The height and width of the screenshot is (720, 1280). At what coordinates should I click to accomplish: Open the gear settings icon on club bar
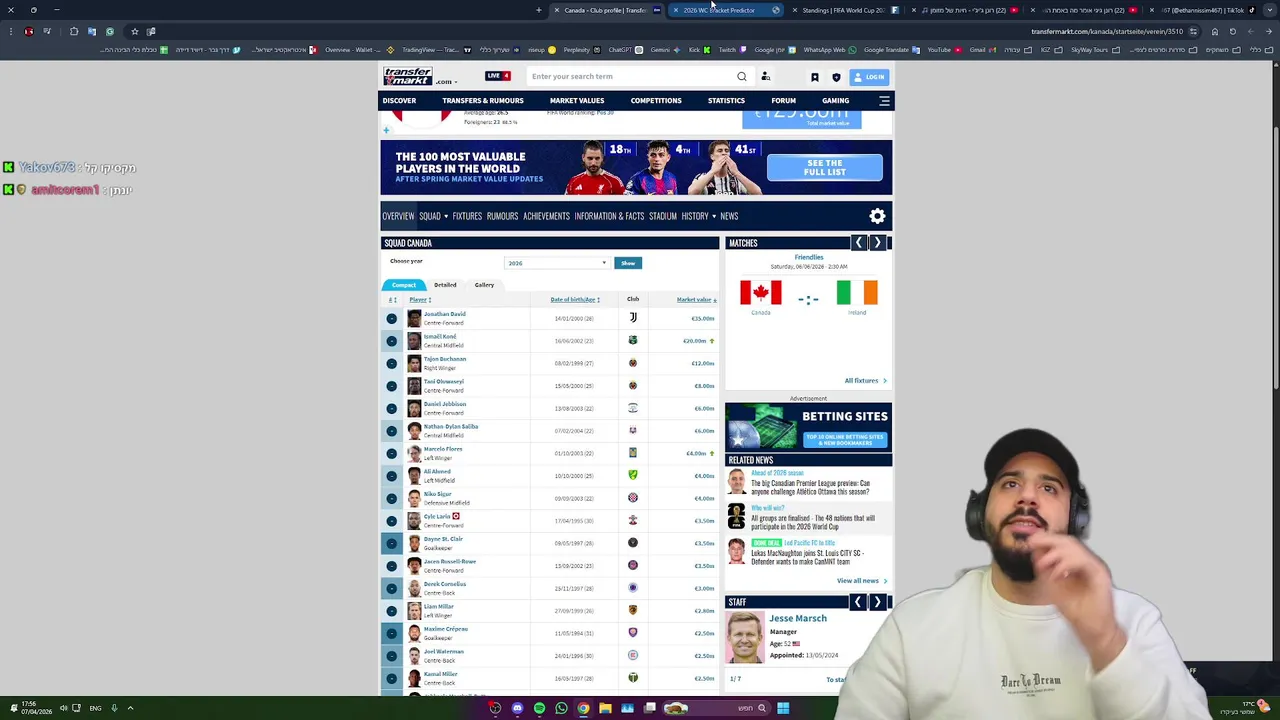(877, 216)
